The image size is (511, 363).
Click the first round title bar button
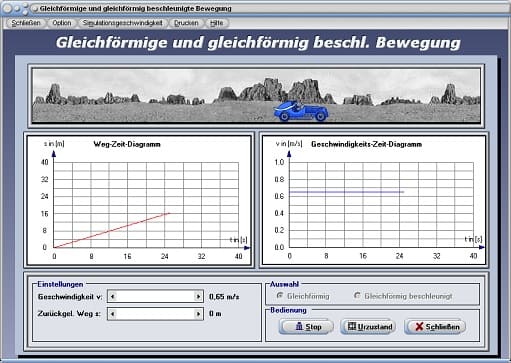[x=7, y=9]
